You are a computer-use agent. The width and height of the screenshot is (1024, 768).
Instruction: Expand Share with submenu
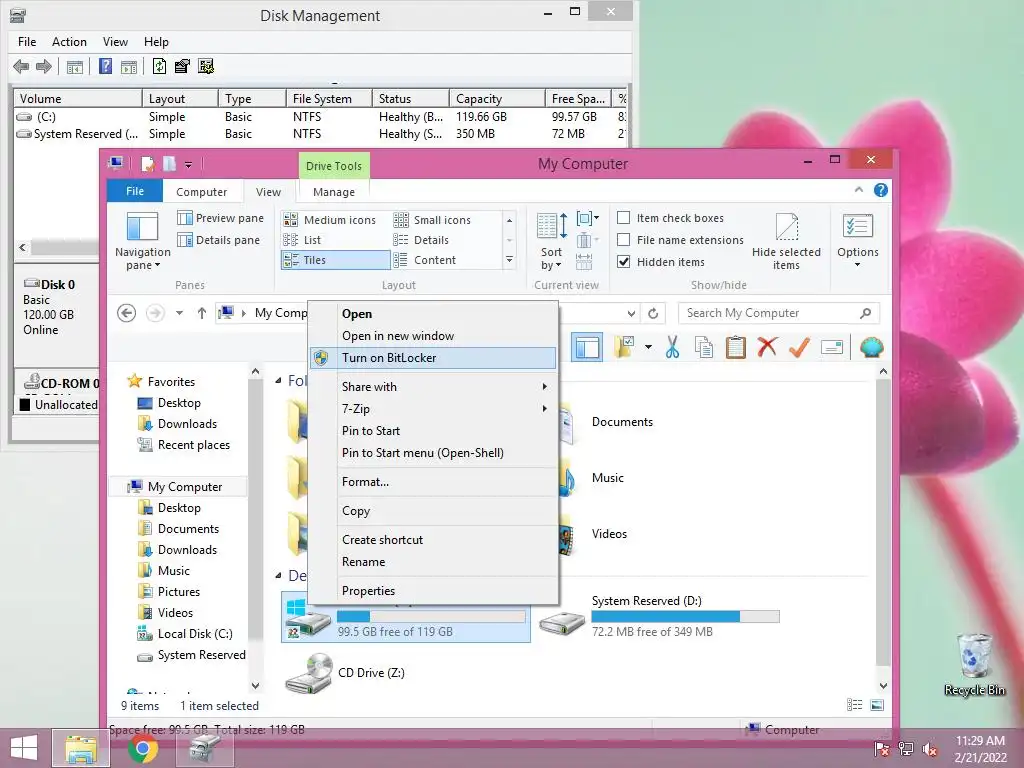(x=434, y=387)
